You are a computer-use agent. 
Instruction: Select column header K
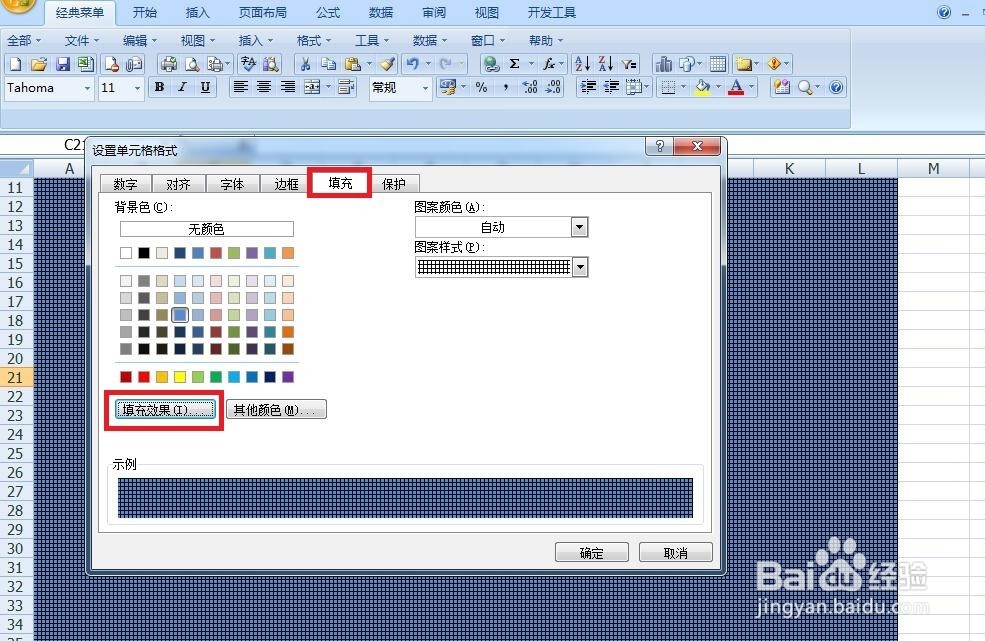pyautogui.click(x=789, y=168)
